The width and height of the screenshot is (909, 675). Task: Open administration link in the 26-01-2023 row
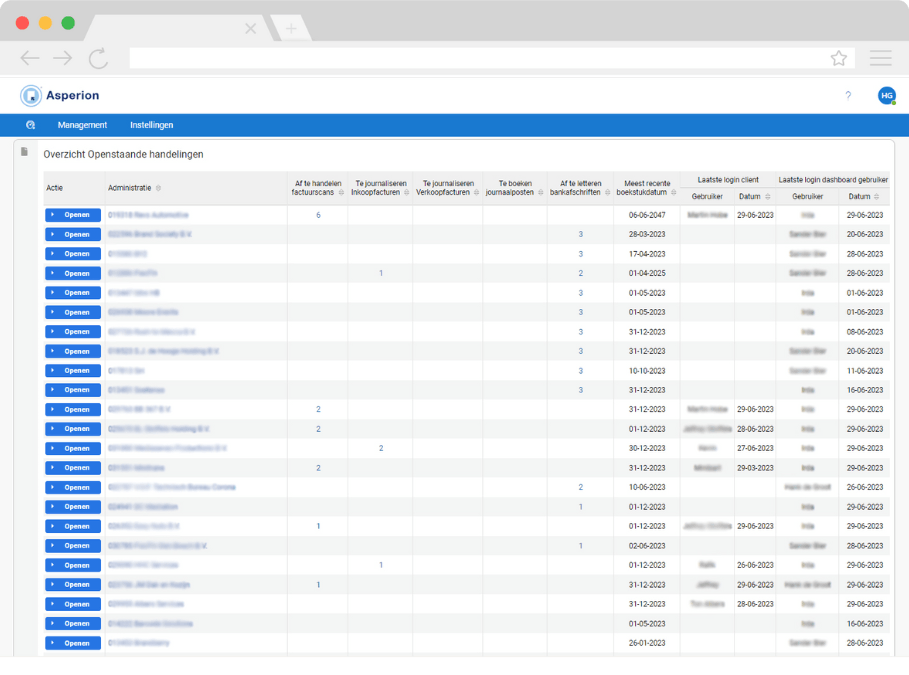click(139, 643)
